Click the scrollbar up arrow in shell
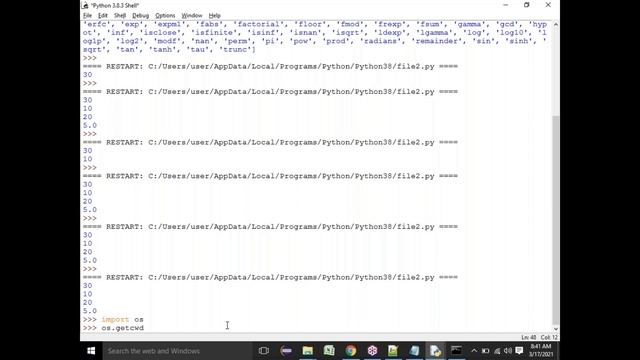The height and width of the screenshot is (360, 640). click(x=556, y=24)
